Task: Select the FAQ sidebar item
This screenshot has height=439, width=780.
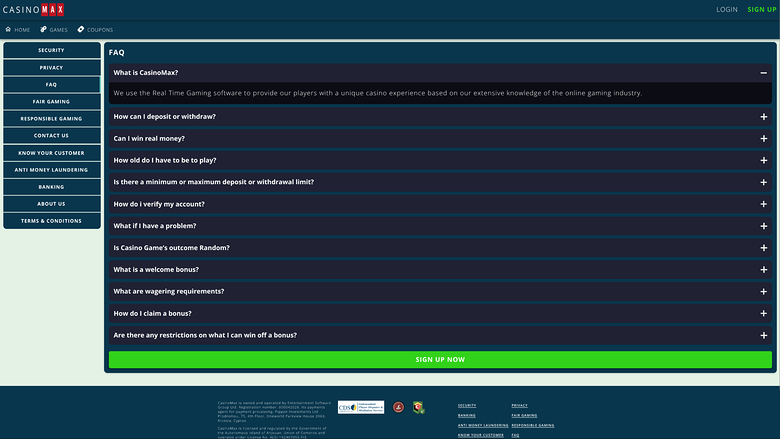Action: [x=52, y=85]
